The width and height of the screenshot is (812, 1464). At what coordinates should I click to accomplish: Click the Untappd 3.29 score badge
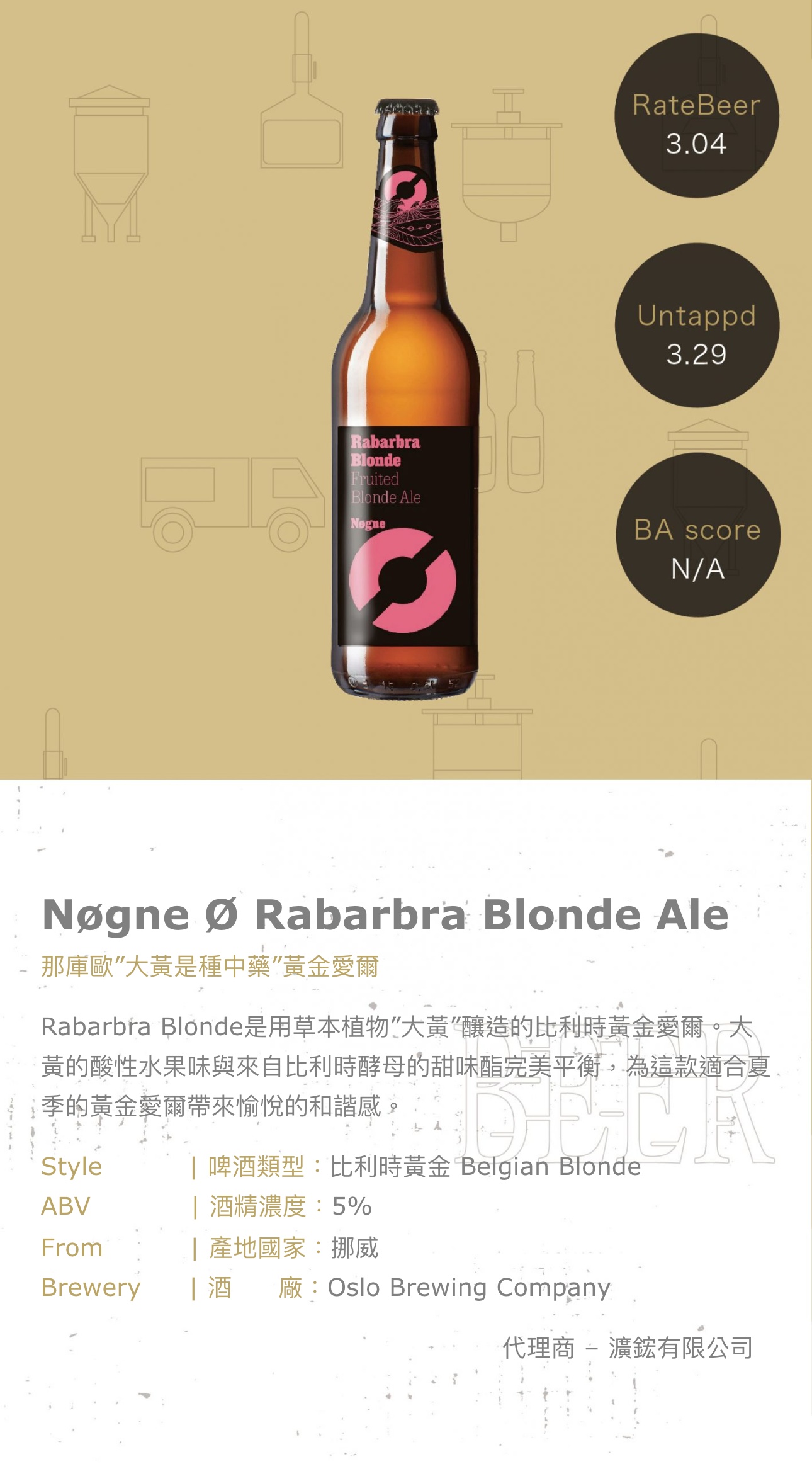click(697, 325)
